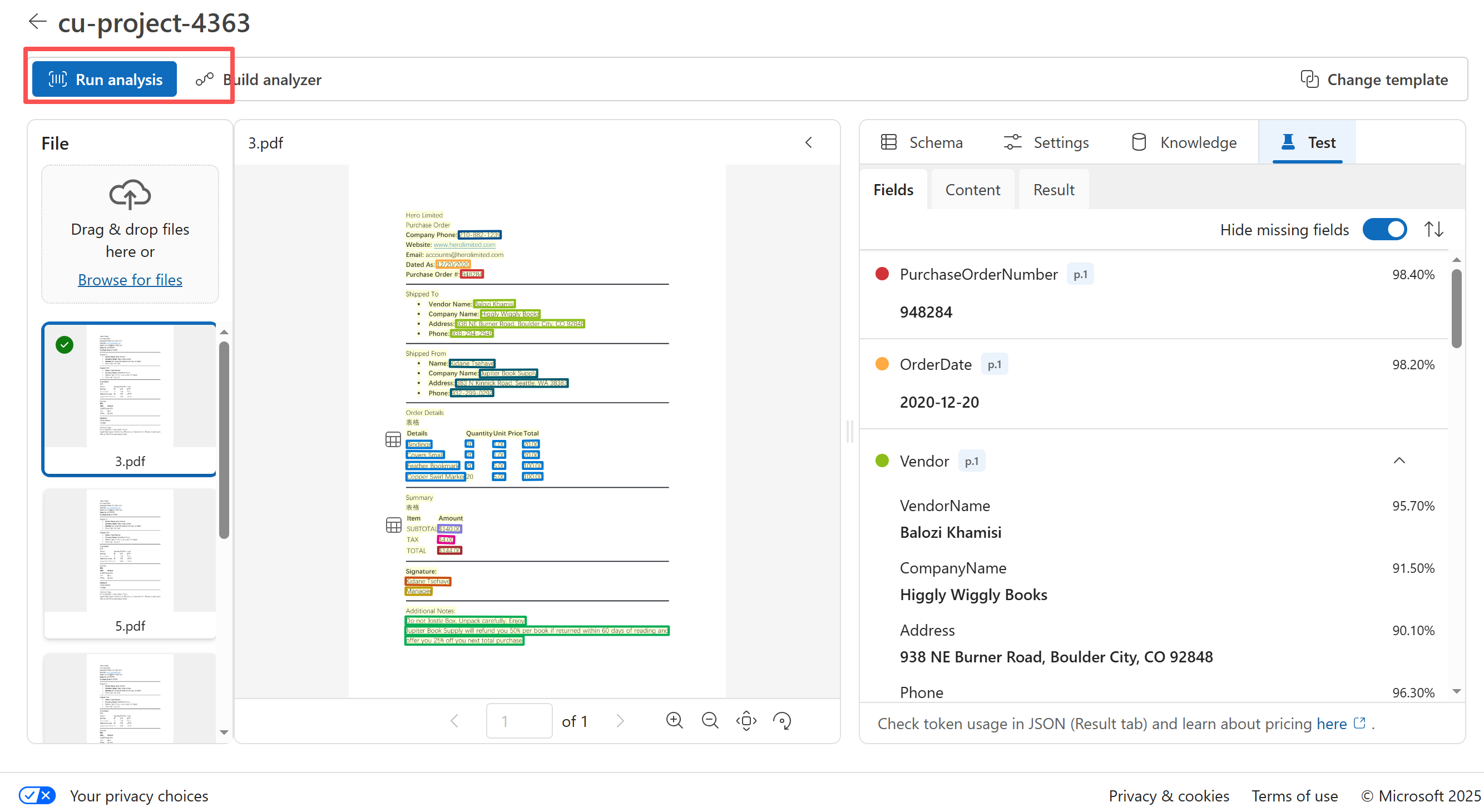Click the table icon beside Order Details

coord(393,439)
